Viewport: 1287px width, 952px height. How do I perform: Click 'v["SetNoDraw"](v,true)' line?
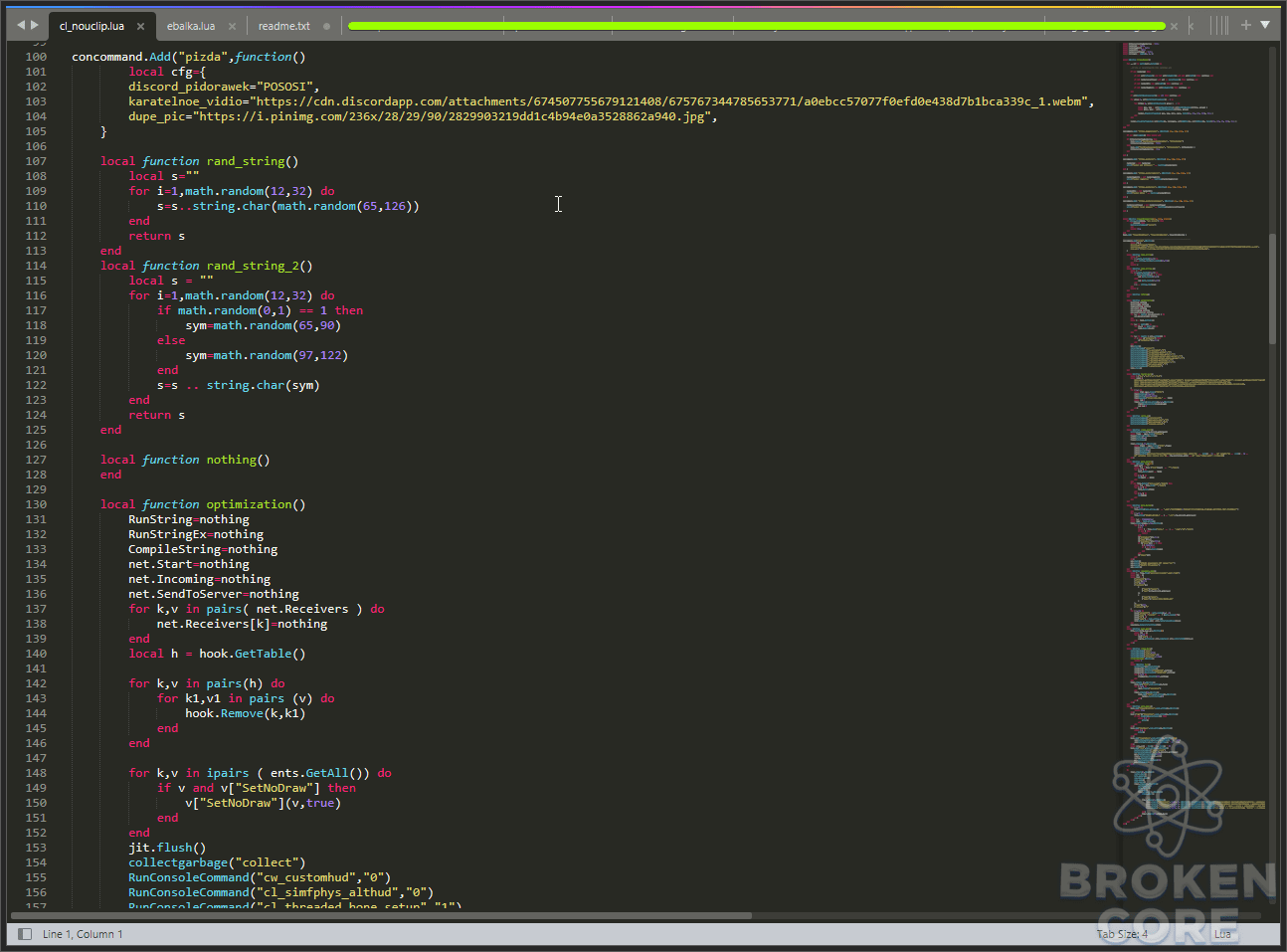pos(264,803)
